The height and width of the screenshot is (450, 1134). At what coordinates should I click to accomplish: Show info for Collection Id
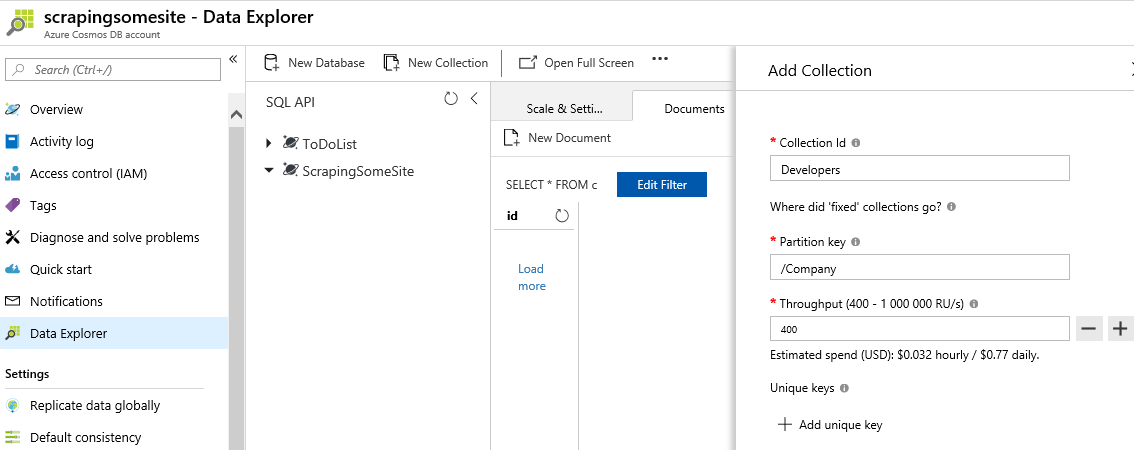(x=856, y=143)
